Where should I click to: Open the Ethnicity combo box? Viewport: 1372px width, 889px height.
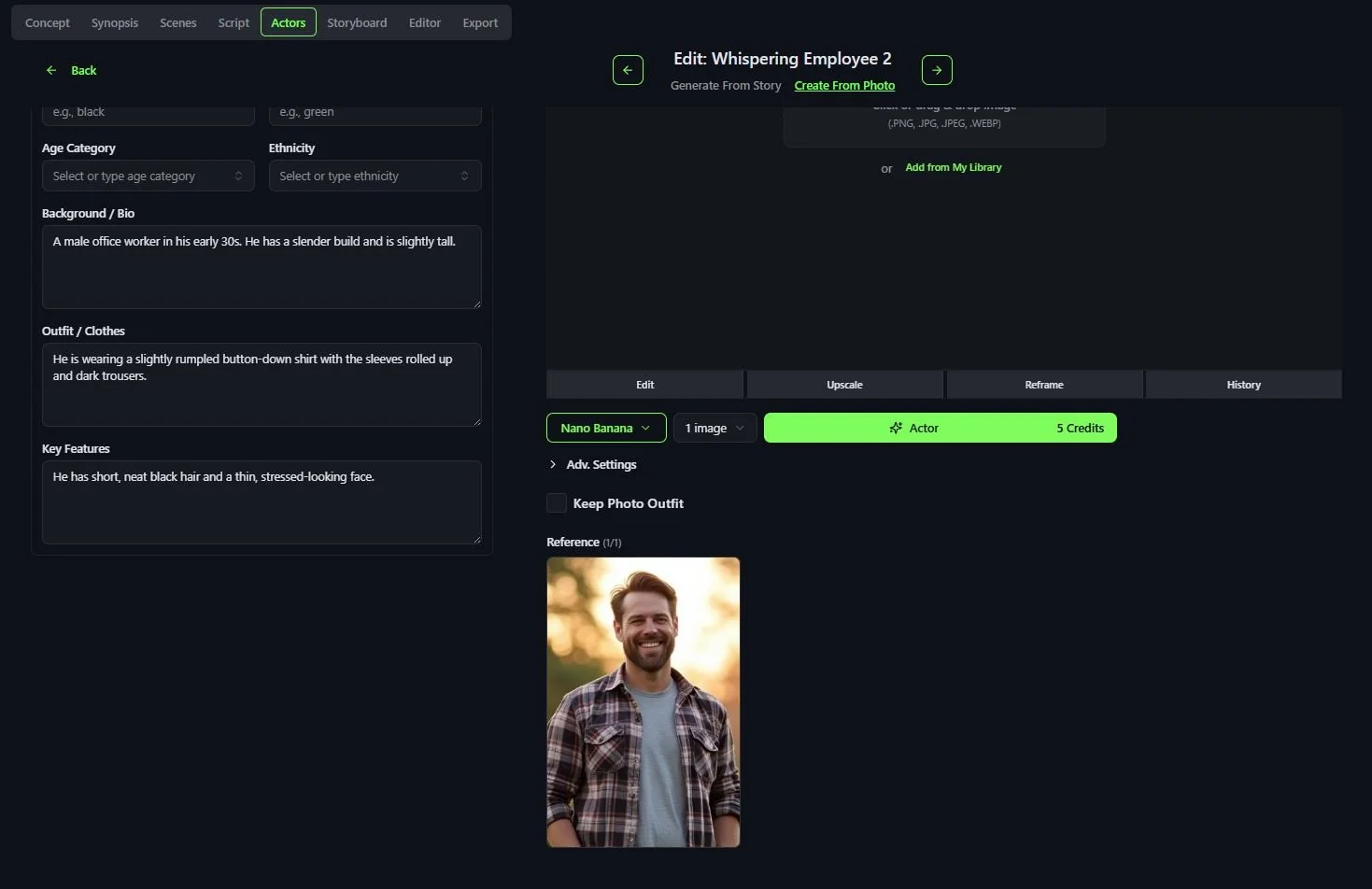[x=375, y=176]
